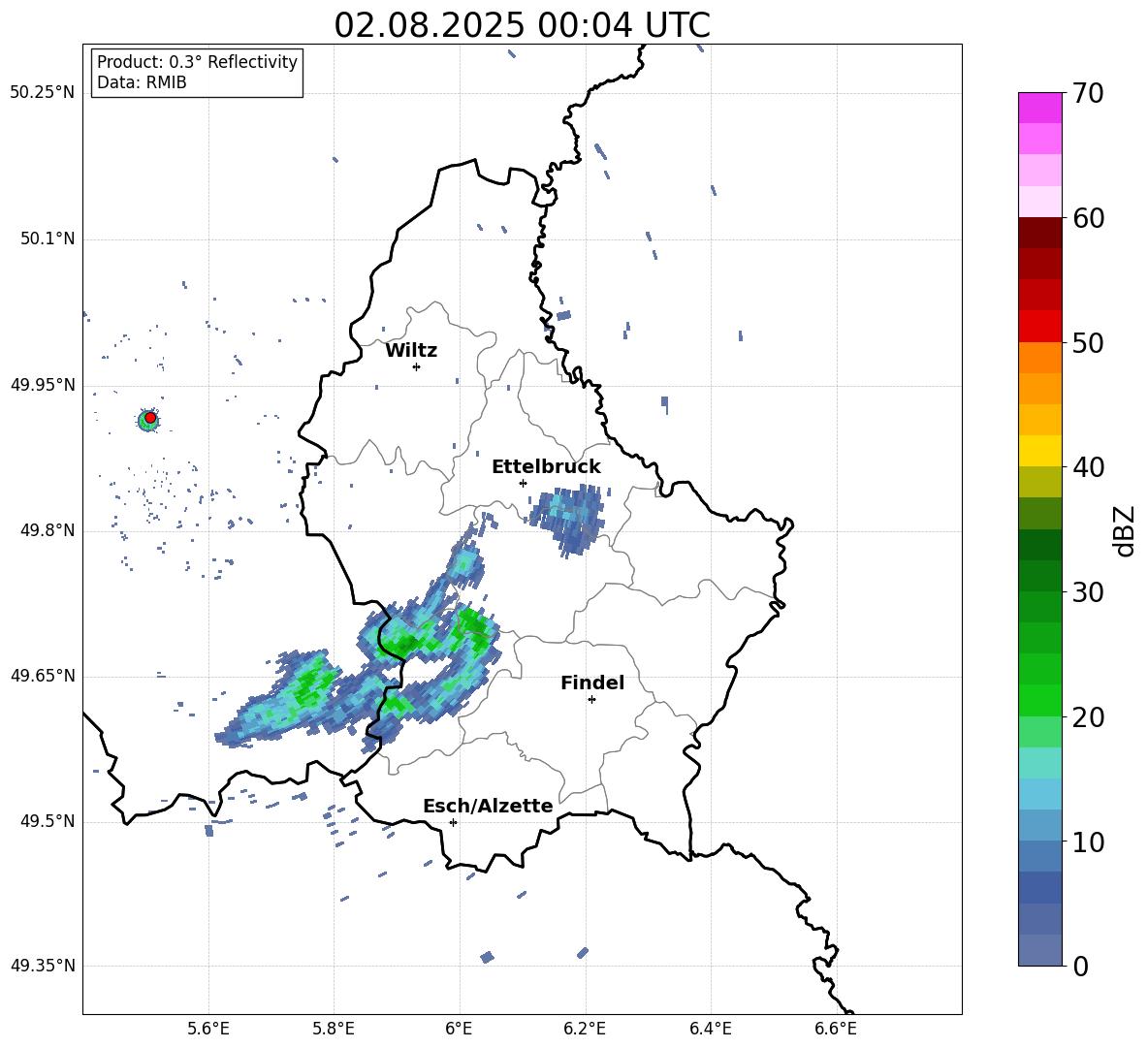
Task: Click the 50 value on colorbar
Action: (x=1088, y=343)
